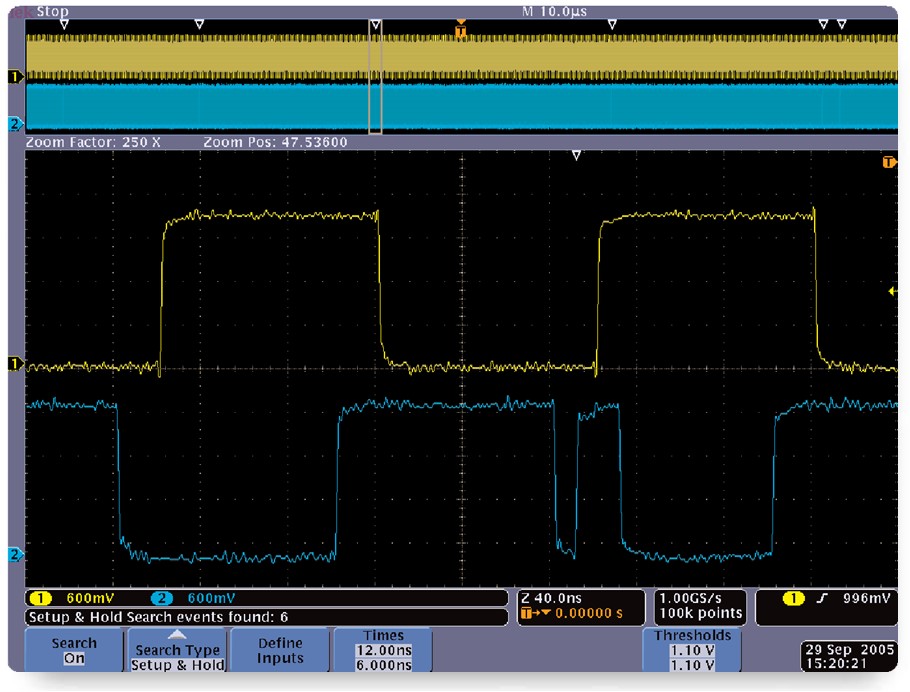Click the M 10.0µs timebase readout

[x=554, y=12]
